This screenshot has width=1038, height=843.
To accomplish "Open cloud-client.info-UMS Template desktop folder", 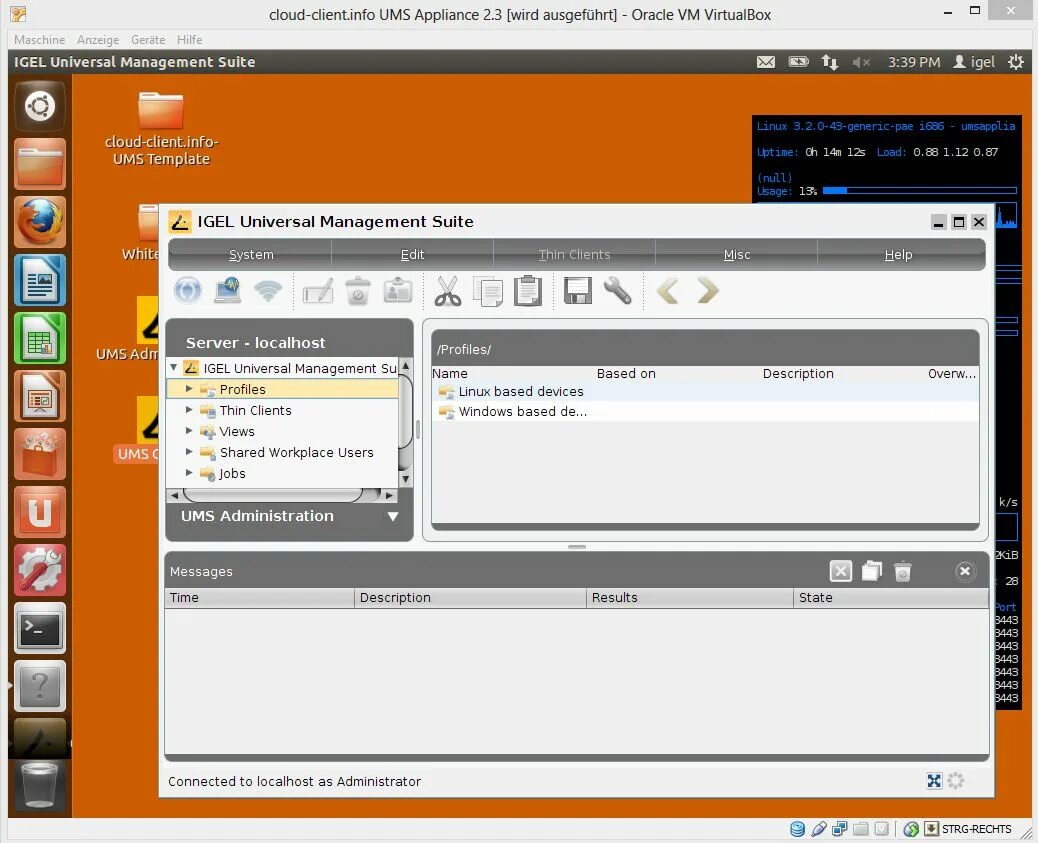I will tap(161, 129).
